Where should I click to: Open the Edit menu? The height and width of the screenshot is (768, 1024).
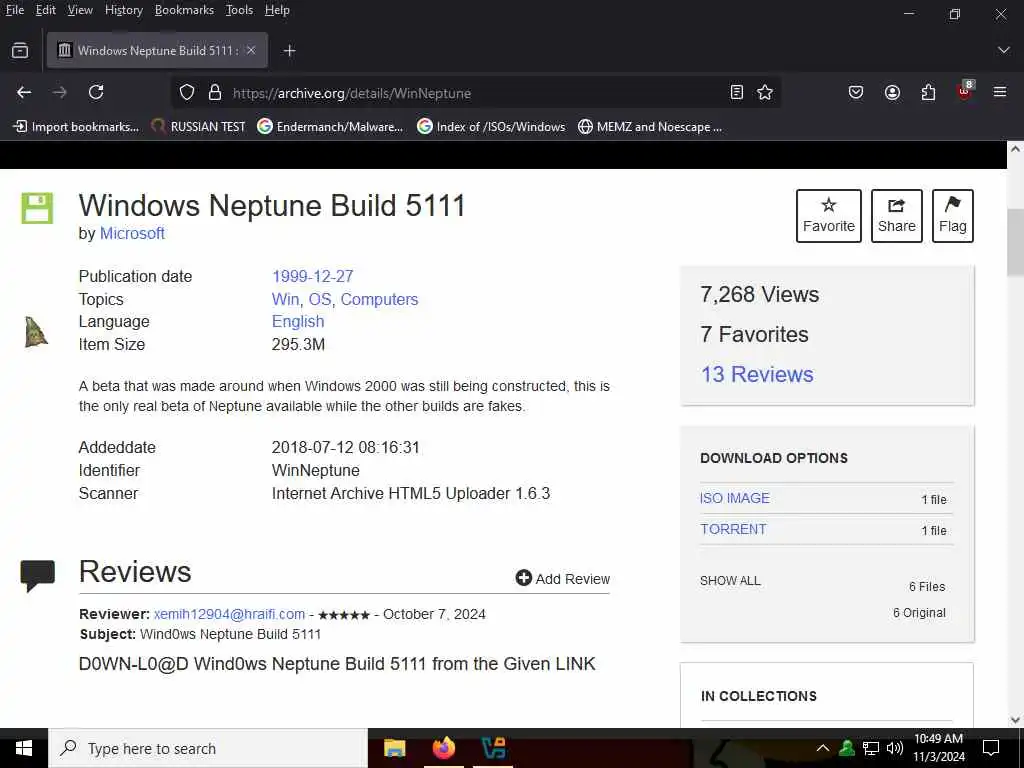coord(45,10)
